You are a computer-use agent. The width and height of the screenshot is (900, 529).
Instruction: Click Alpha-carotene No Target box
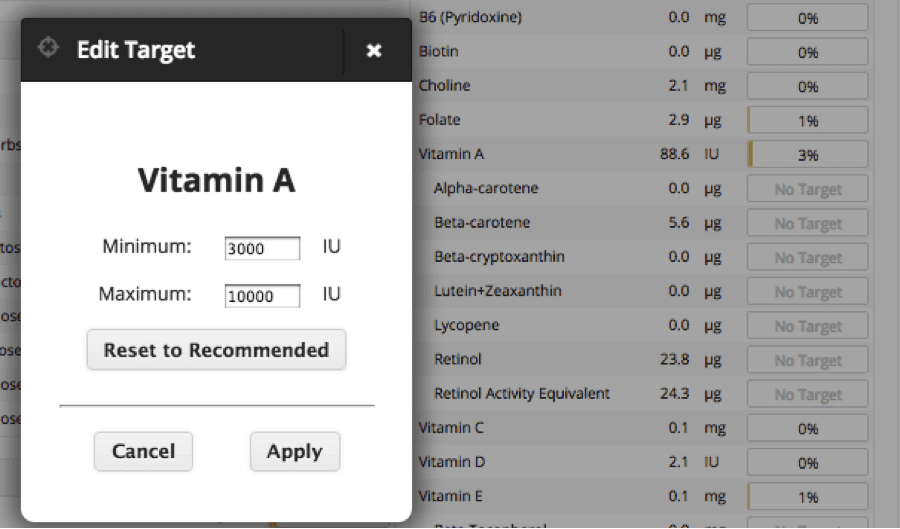(x=808, y=189)
